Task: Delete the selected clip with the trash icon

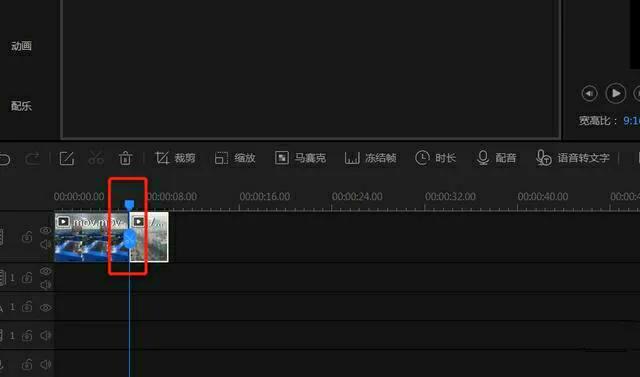Action: tap(125, 158)
